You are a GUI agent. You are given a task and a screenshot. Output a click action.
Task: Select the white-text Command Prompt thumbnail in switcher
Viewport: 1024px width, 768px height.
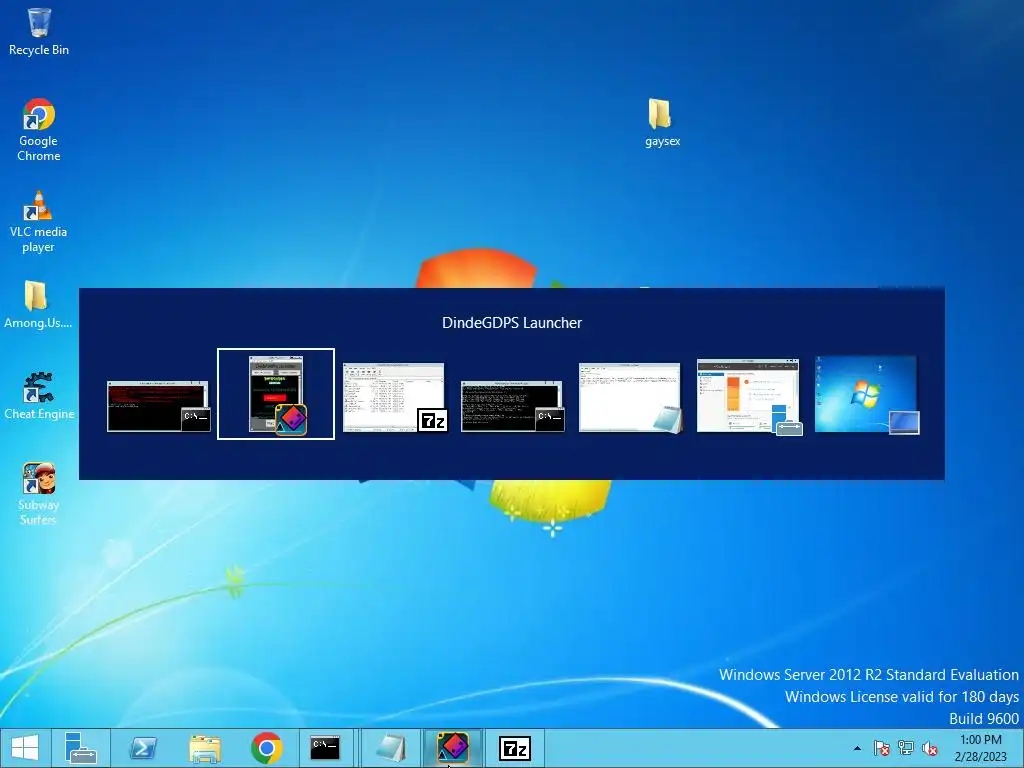click(512, 406)
